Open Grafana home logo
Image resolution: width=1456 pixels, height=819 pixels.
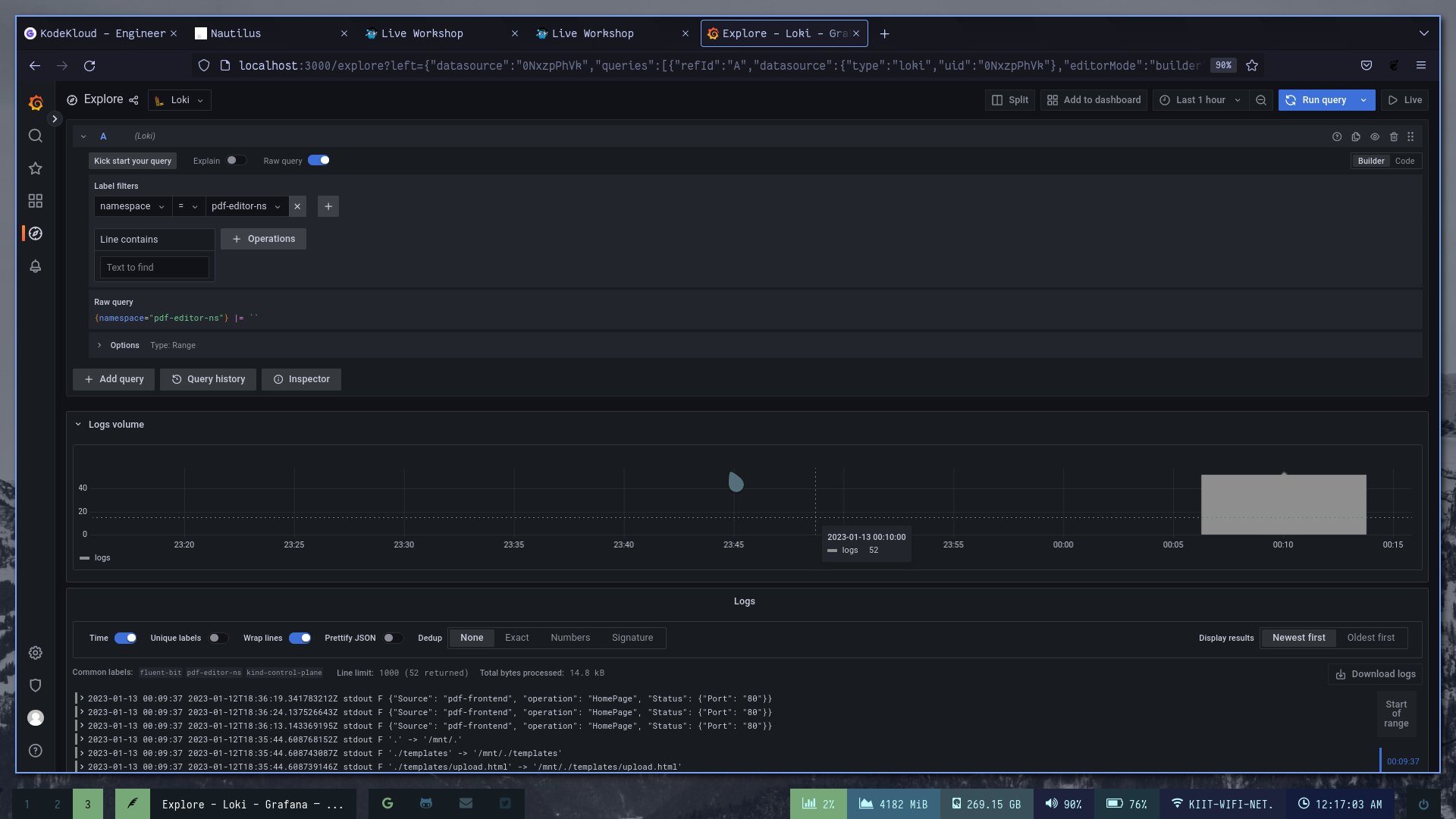(x=36, y=102)
